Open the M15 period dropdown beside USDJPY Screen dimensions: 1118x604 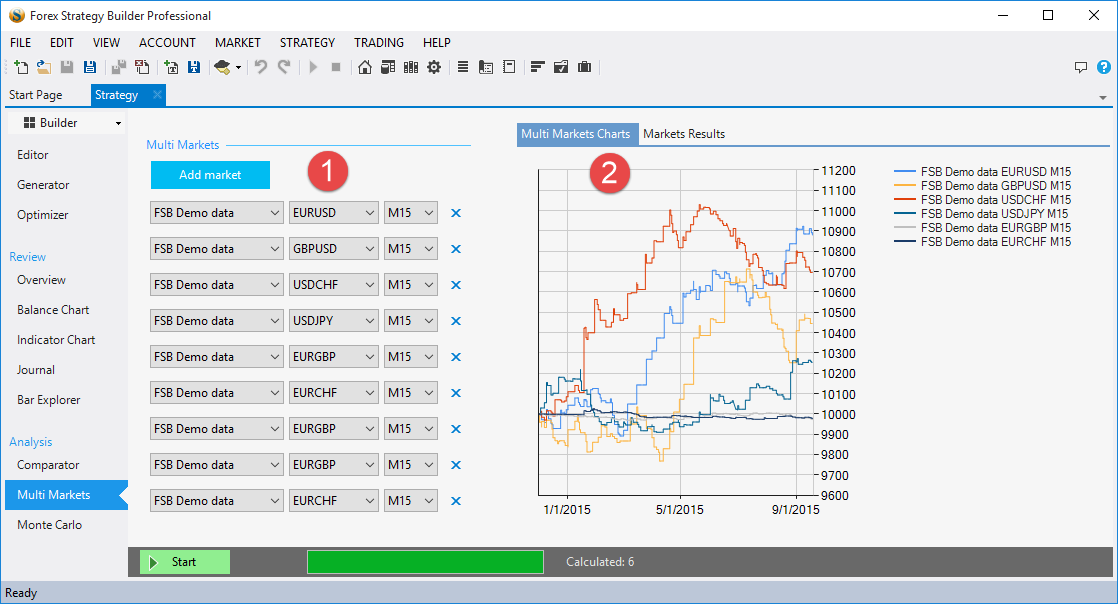[411, 321]
